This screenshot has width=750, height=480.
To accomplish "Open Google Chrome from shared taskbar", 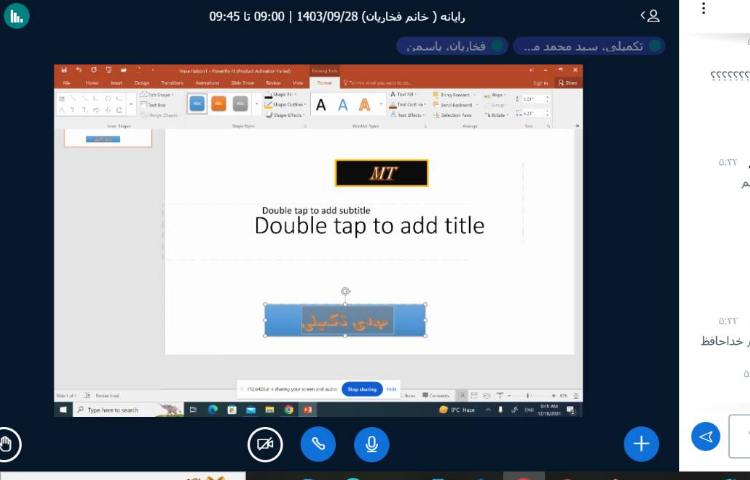I will point(288,410).
